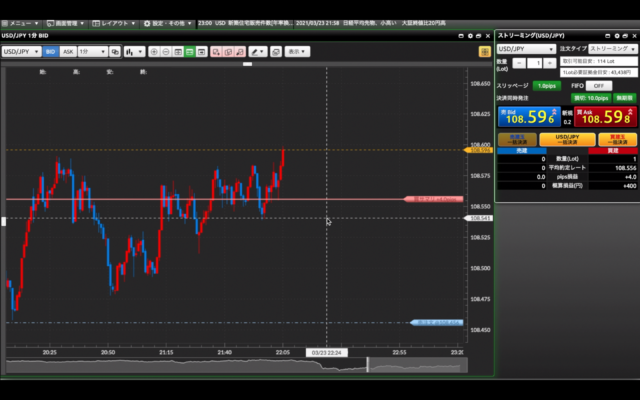The image size is (640, 400).
Task: Open the メニュー menu
Action: (20, 23)
